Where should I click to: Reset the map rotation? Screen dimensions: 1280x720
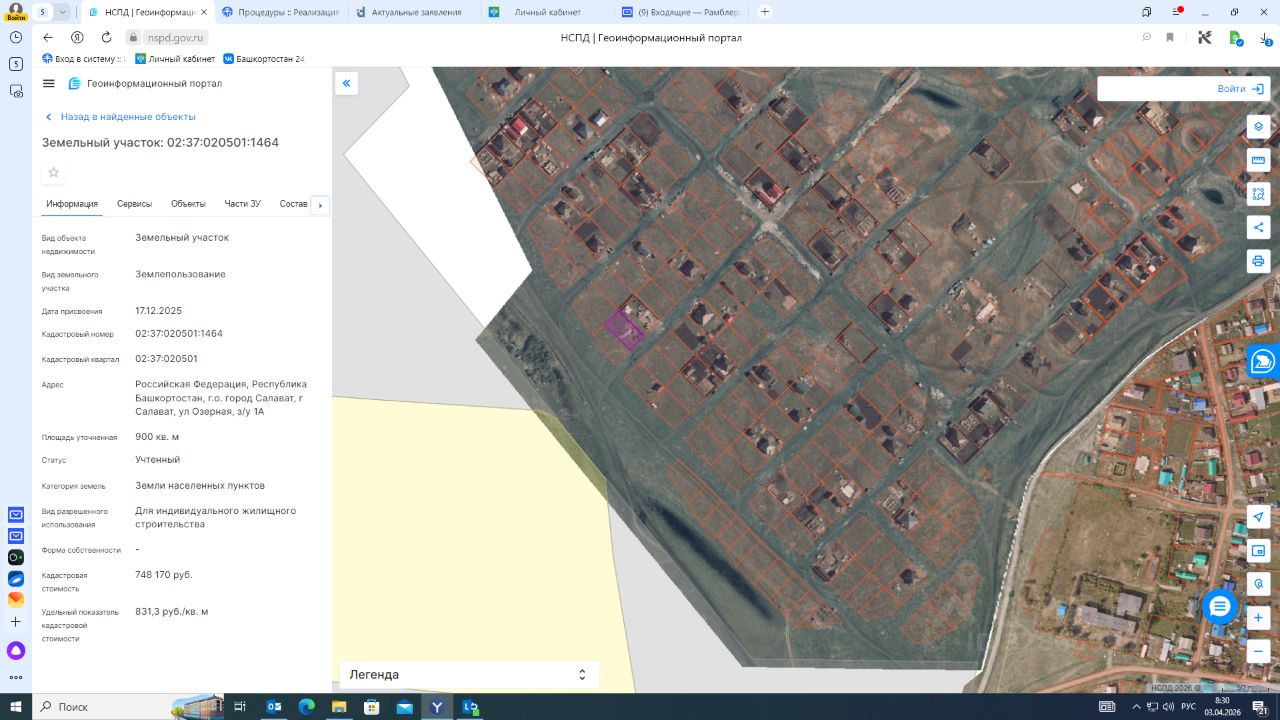[1258, 584]
